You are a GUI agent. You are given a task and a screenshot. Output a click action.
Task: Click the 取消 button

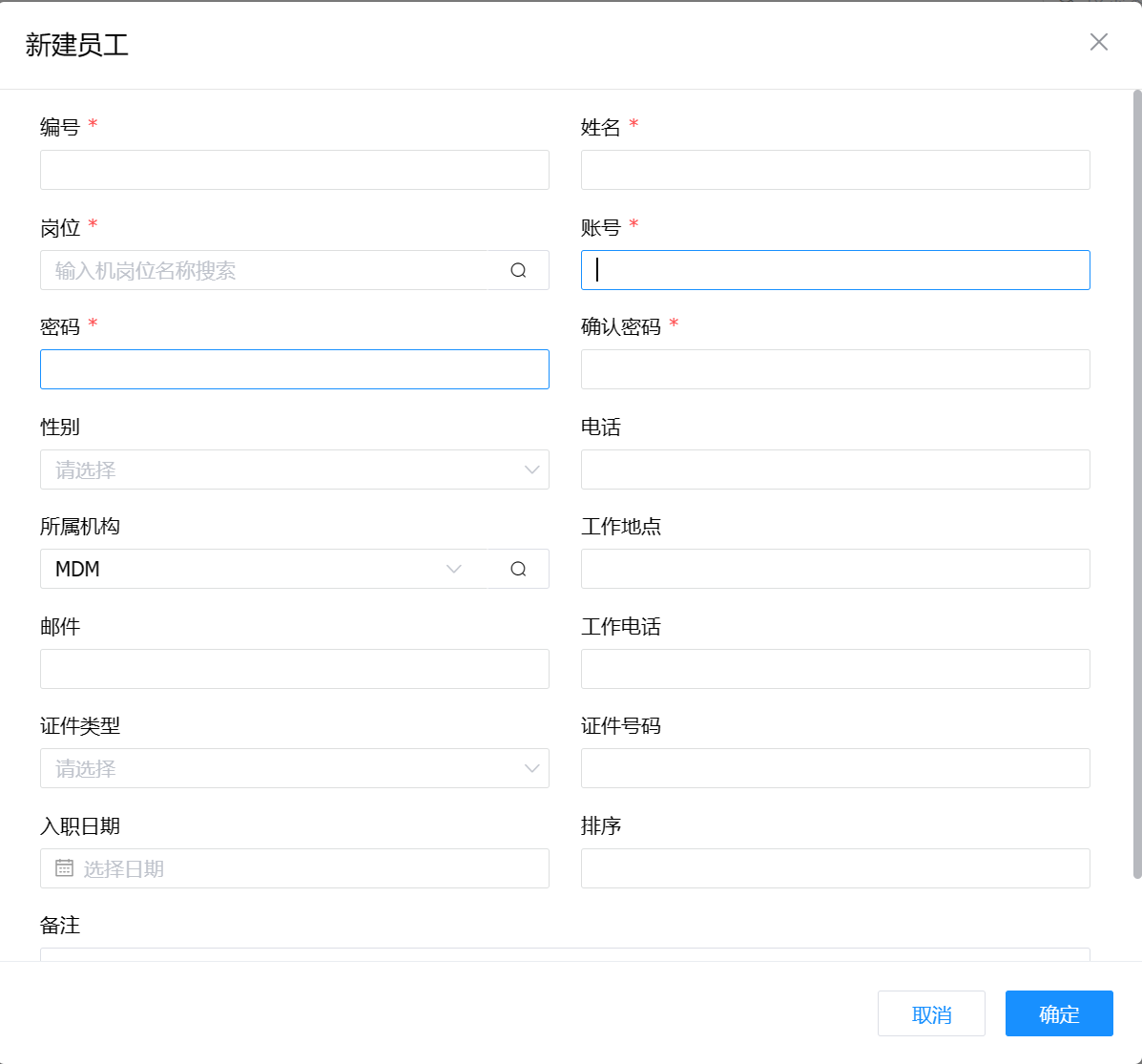[x=931, y=1013]
